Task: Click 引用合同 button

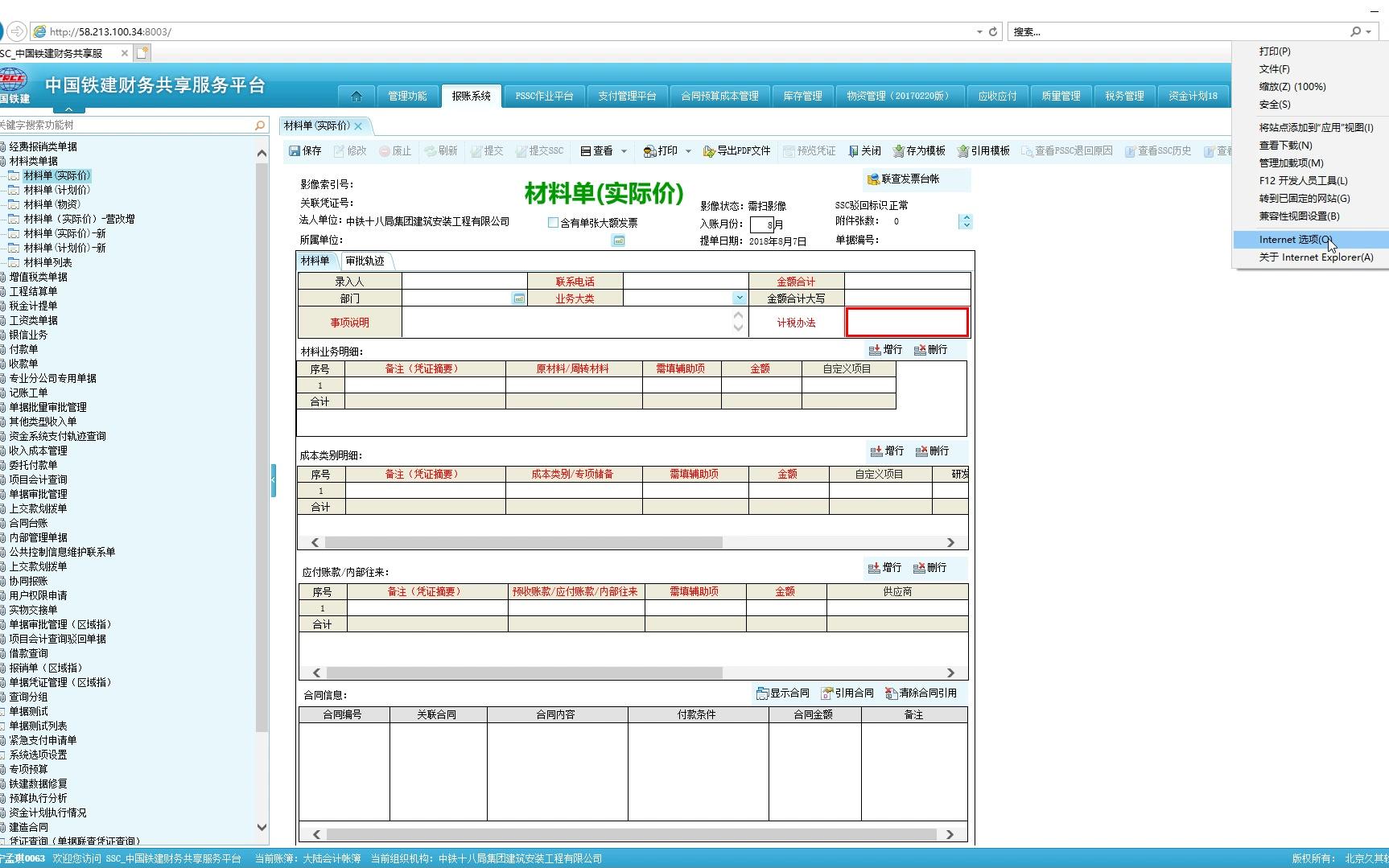Action: [847, 693]
